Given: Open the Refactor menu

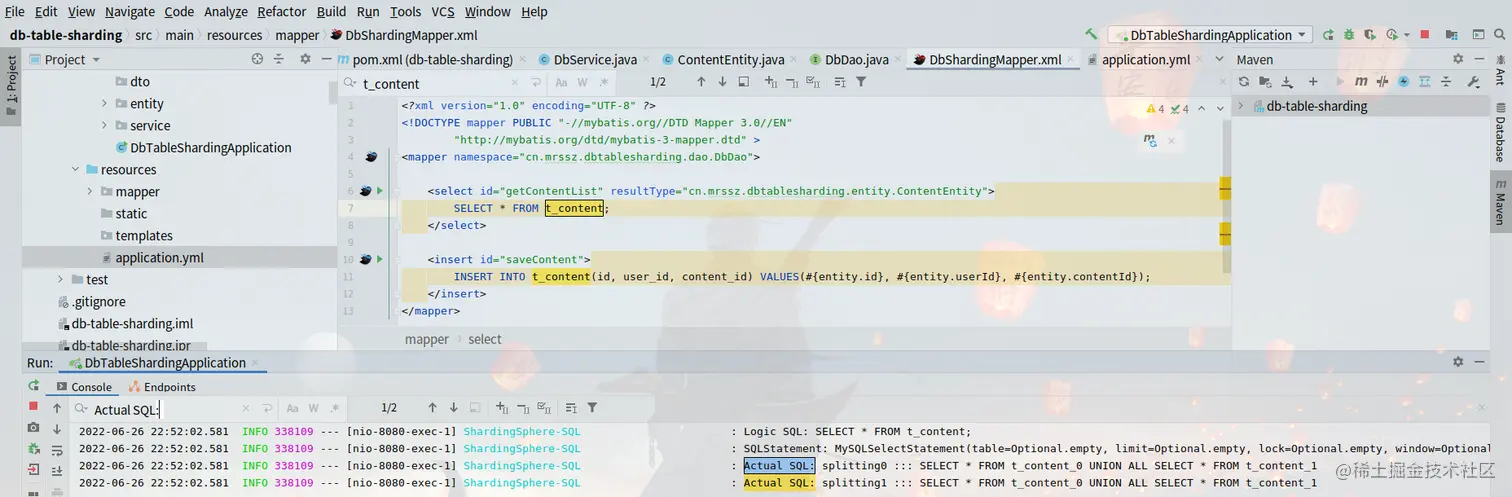Looking at the screenshot, I should coord(282,12).
